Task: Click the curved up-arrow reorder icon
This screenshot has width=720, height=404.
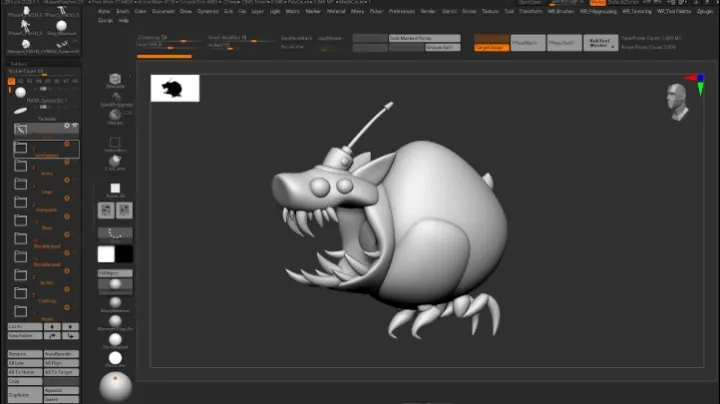Action: click(x=52, y=336)
